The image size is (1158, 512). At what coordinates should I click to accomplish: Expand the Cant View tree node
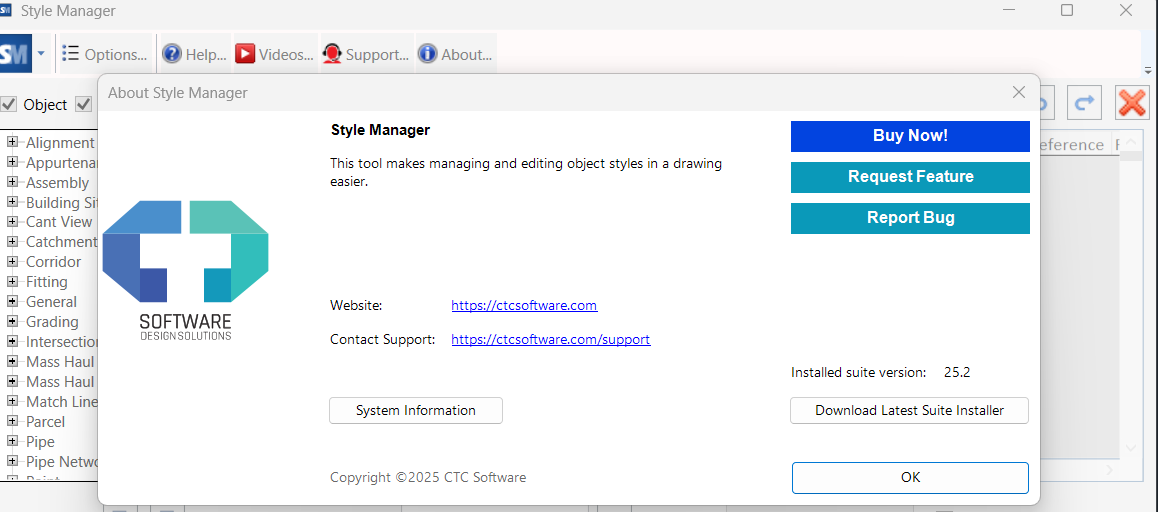click(13, 221)
